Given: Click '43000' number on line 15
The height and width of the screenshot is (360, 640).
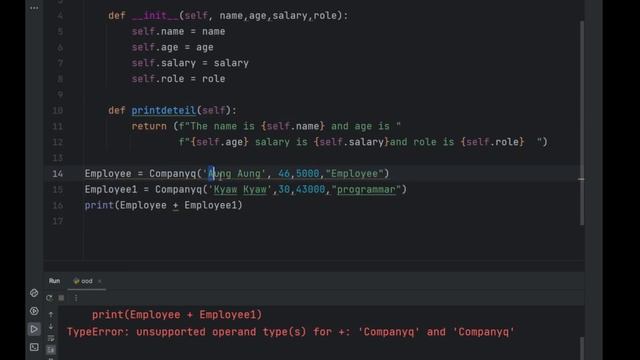Looking at the screenshot, I should point(311,189).
